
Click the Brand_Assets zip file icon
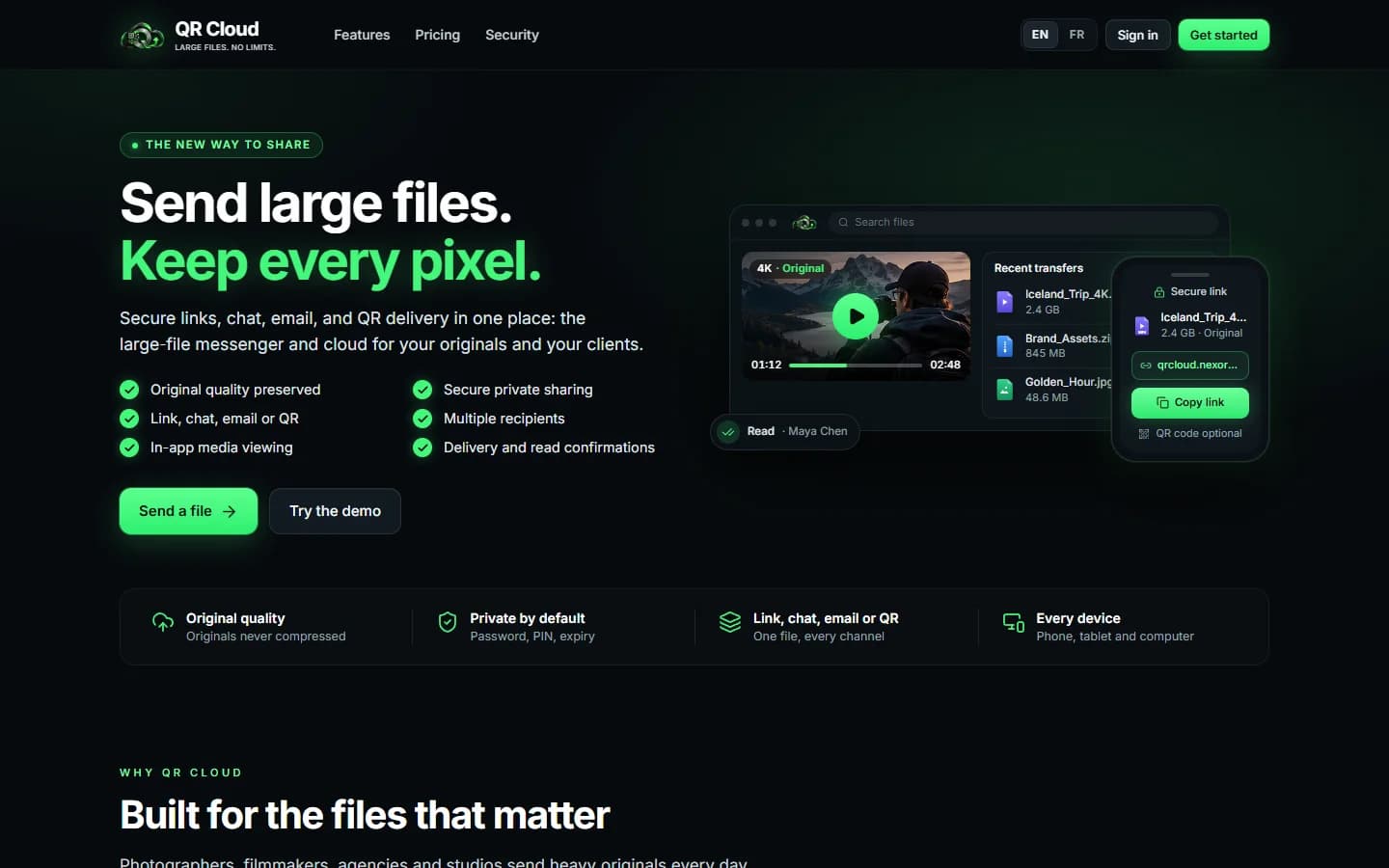(1004, 345)
